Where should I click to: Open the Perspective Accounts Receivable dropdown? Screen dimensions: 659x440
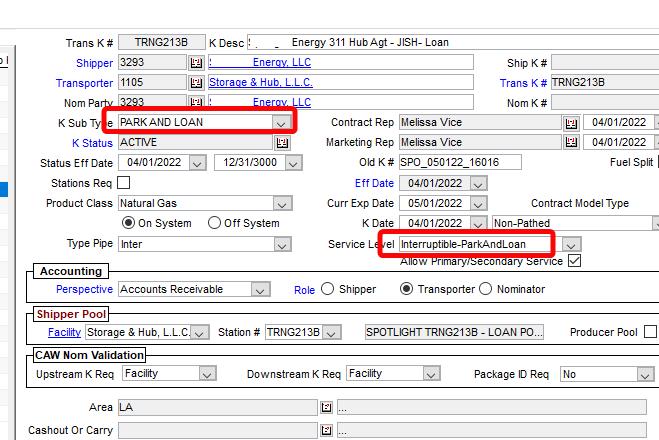(x=260, y=290)
